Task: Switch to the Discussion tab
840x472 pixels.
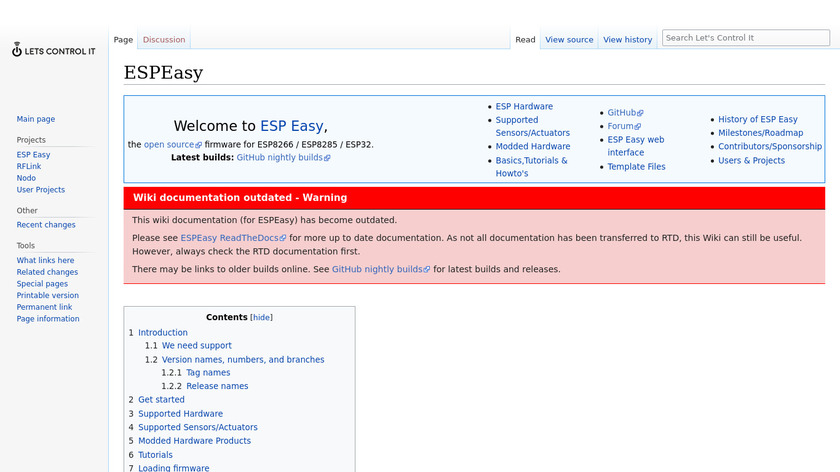Action: 164,40
